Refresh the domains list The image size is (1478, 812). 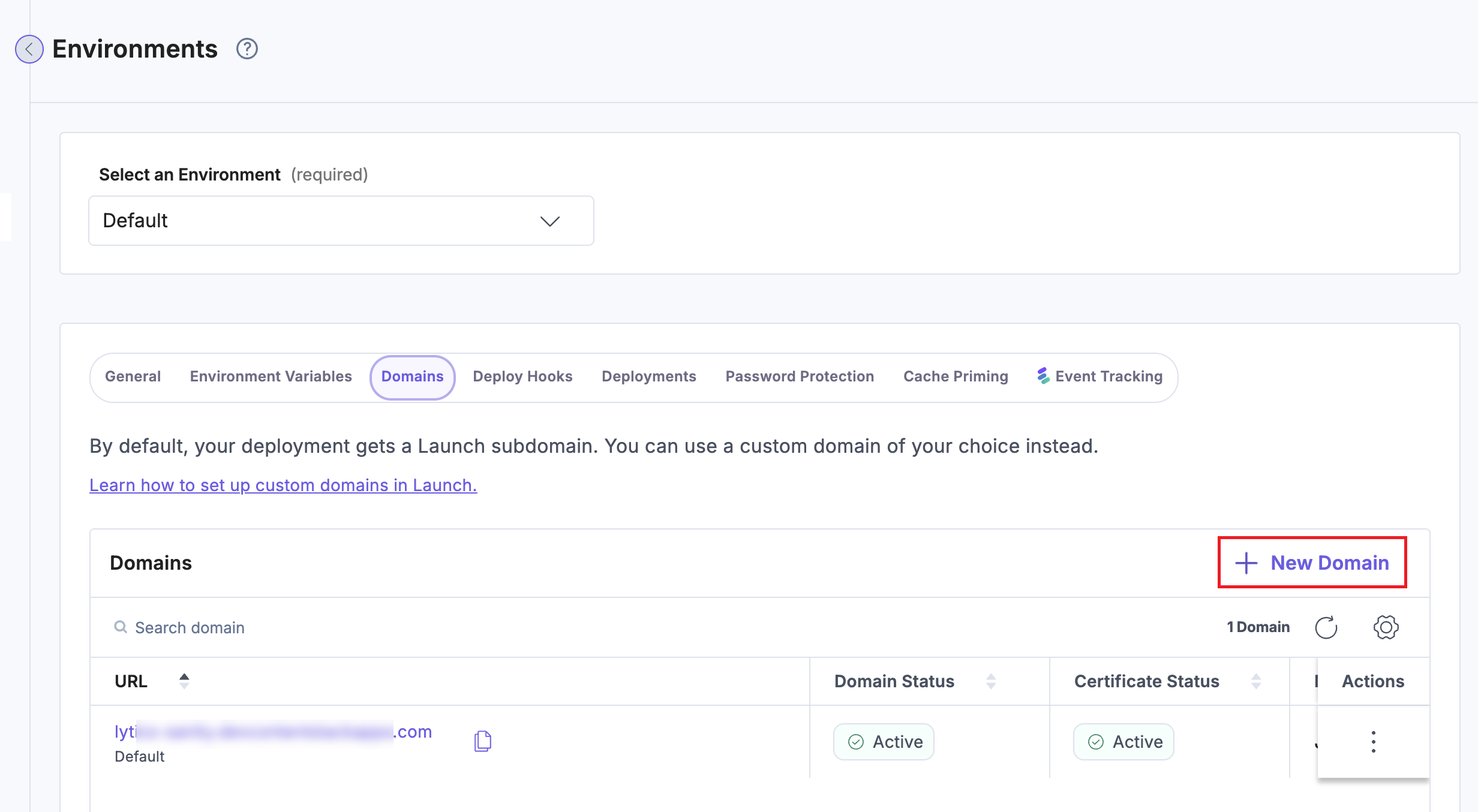(x=1326, y=627)
